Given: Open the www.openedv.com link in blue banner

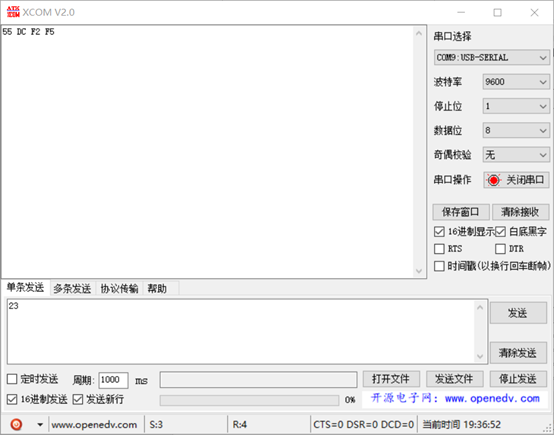Looking at the screenshot, I should tap(492, 398).
